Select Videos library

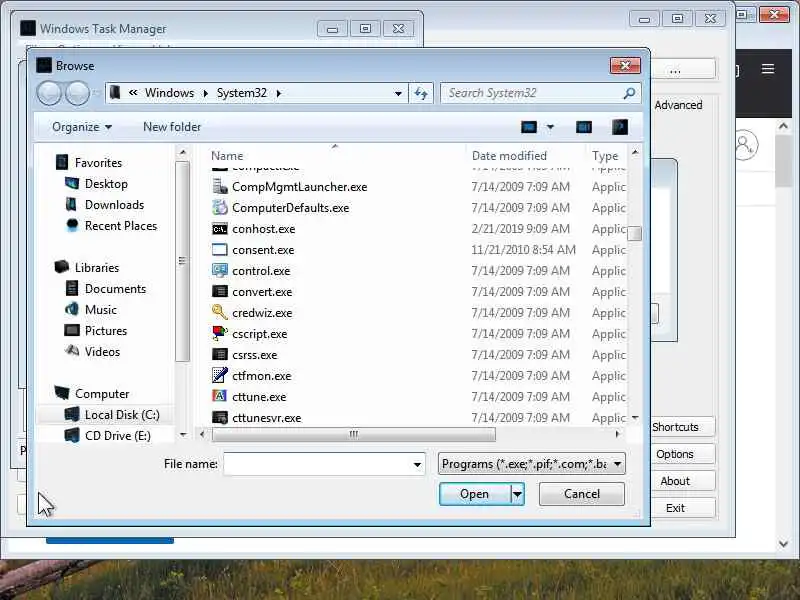tap(102, 352)
